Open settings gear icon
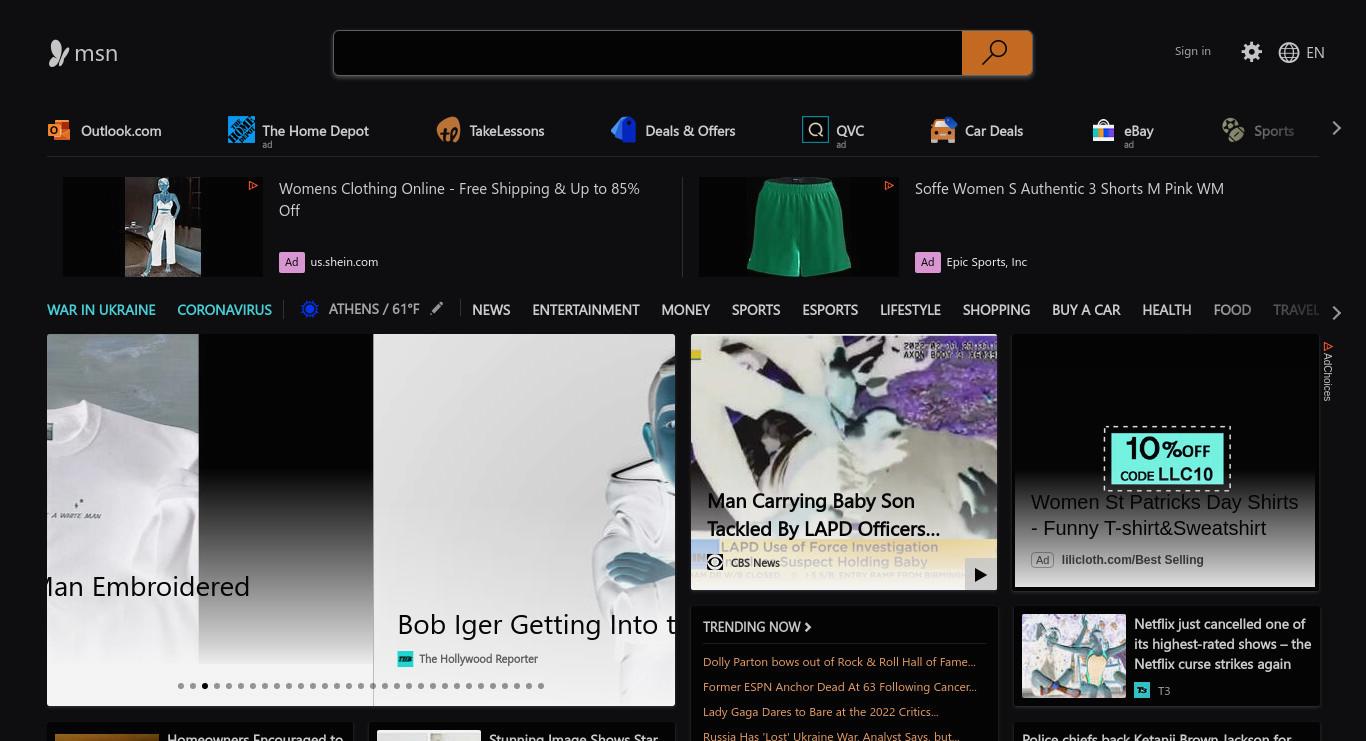Image resolution: width=1366 pixels, height=741 pixels. click(1251, 52)
